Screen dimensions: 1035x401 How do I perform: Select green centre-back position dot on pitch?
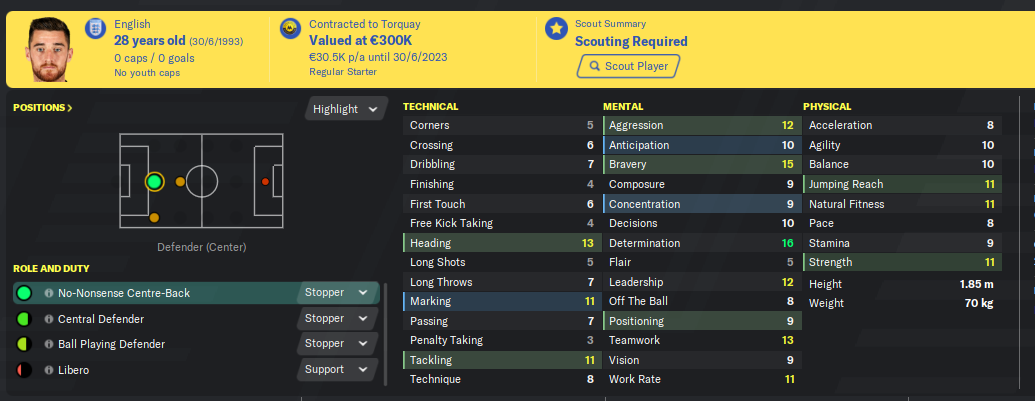point(154,181)
